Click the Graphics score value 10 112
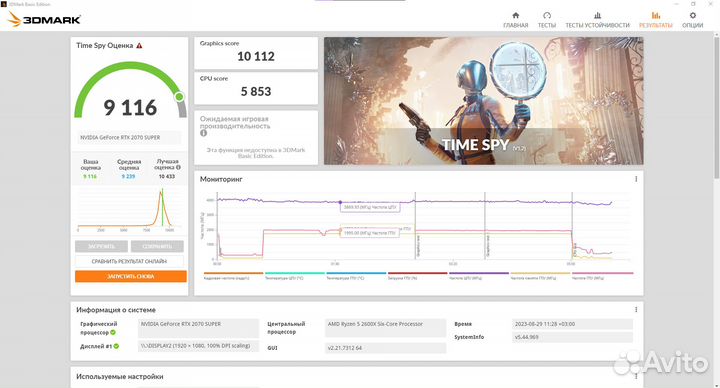720x388 pixels. (256, 56)
